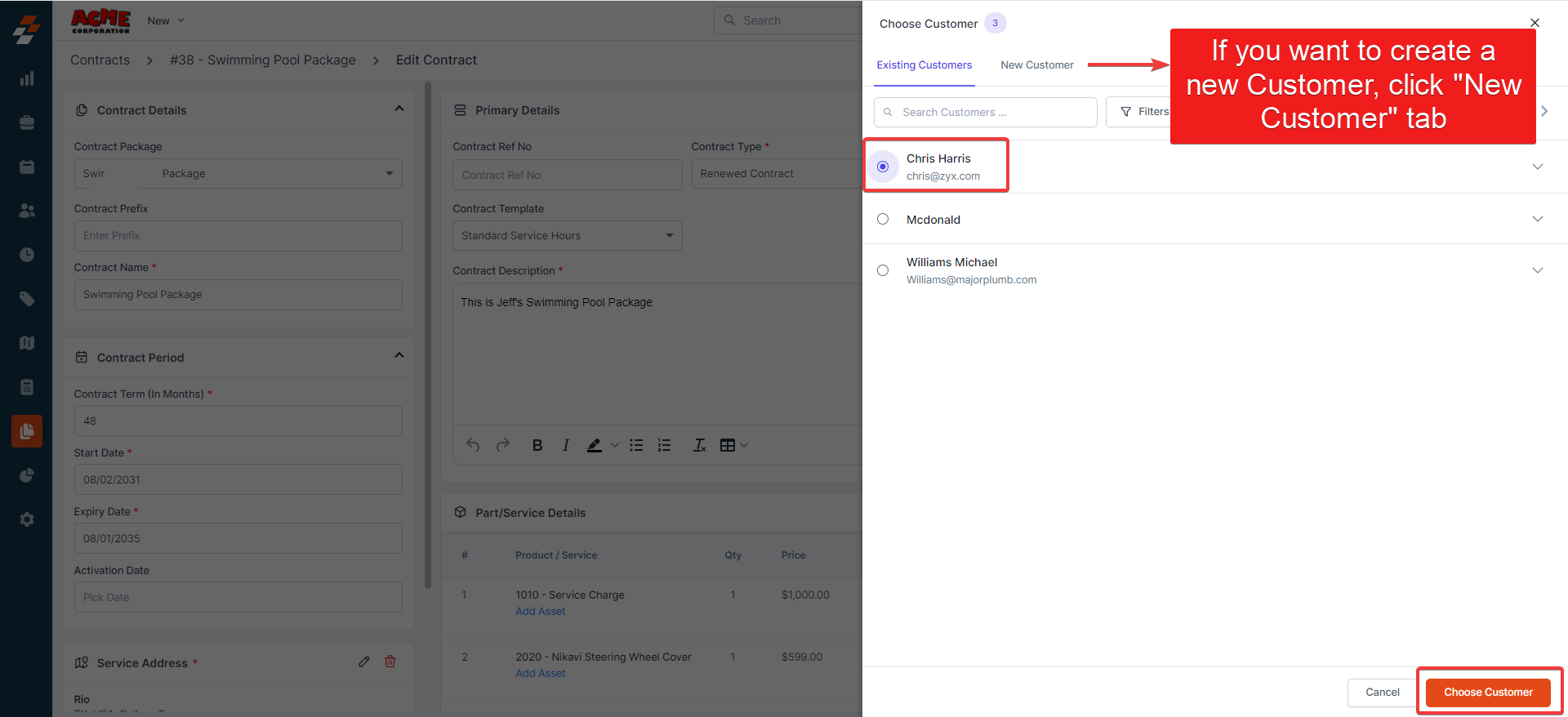
Task: Click the undo icon in editor toolbar
Action: pyautogui.click(x=473, y=445)
